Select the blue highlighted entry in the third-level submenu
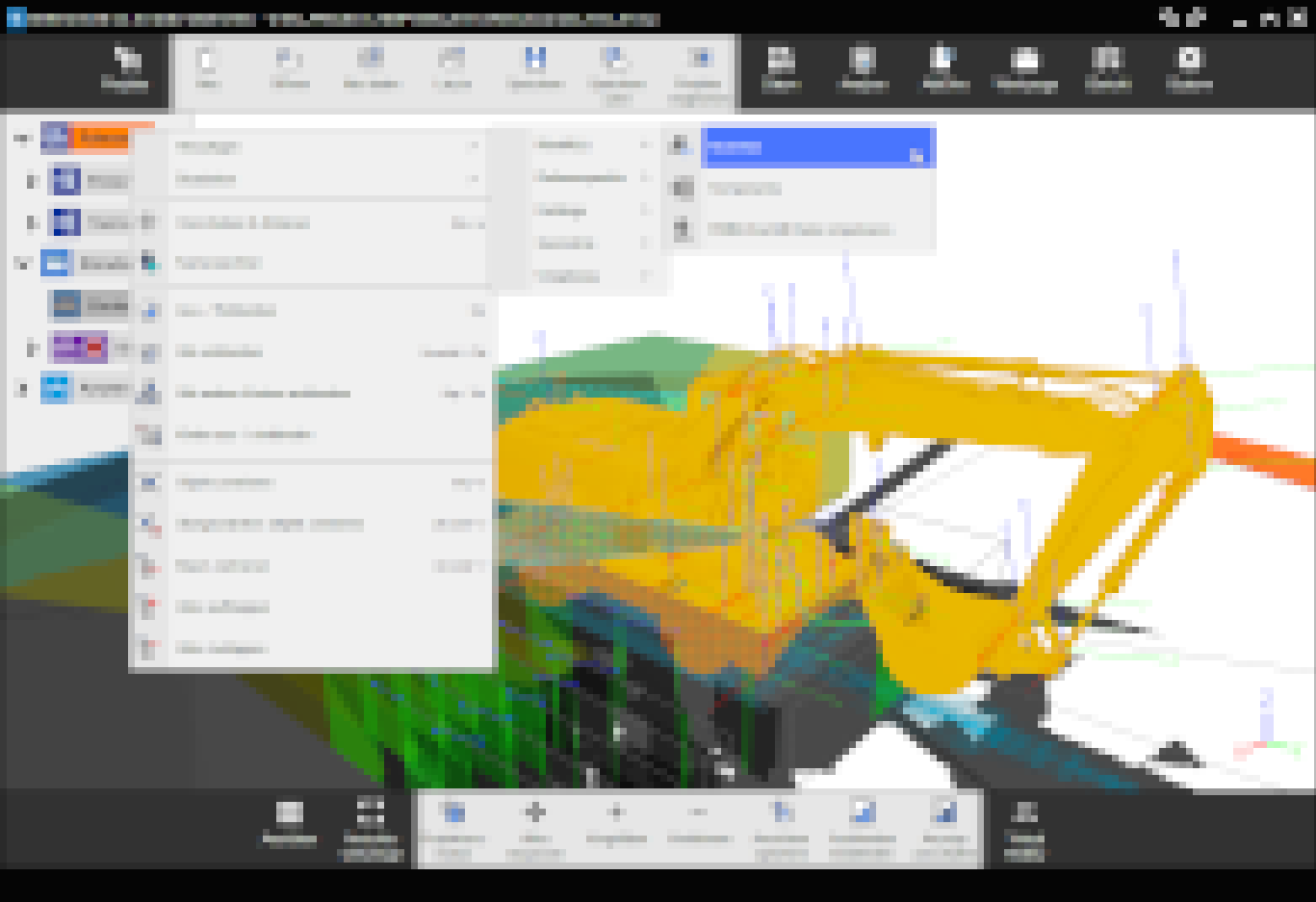The image size is (1316, 902). click(816, 147)
